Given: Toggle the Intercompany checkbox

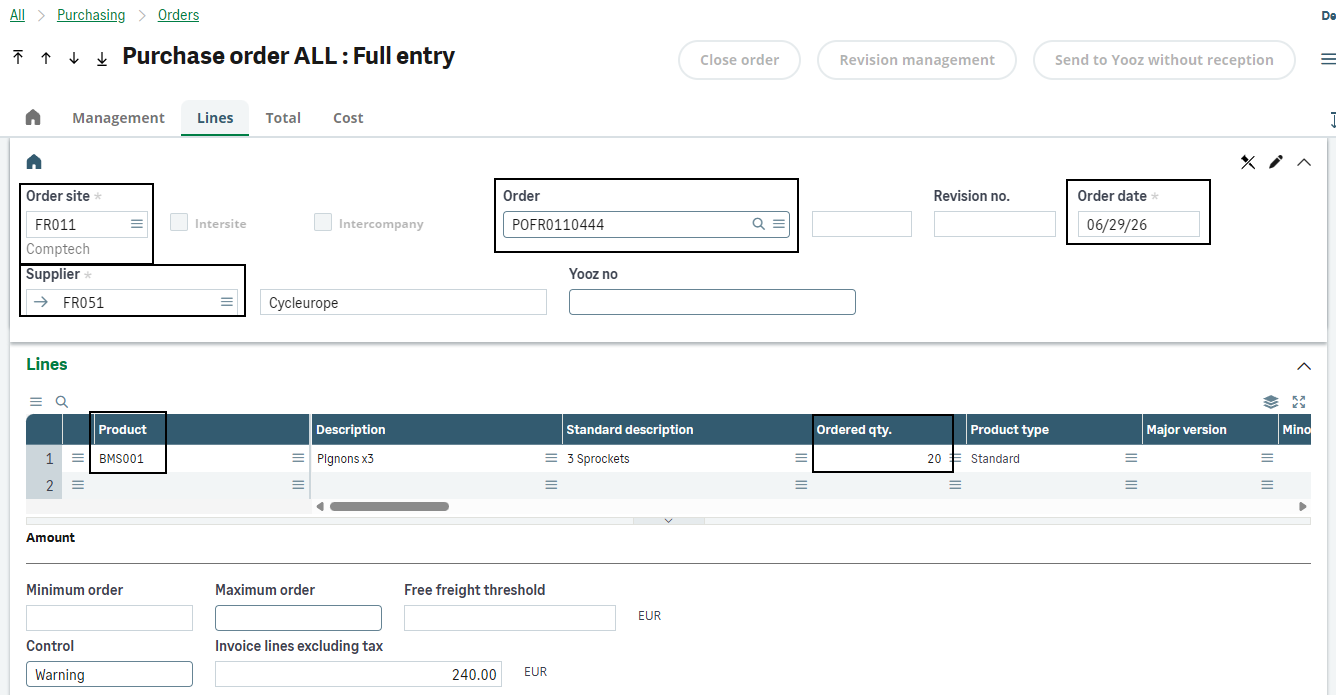Looking at the screenshot, I should point(323,222).
